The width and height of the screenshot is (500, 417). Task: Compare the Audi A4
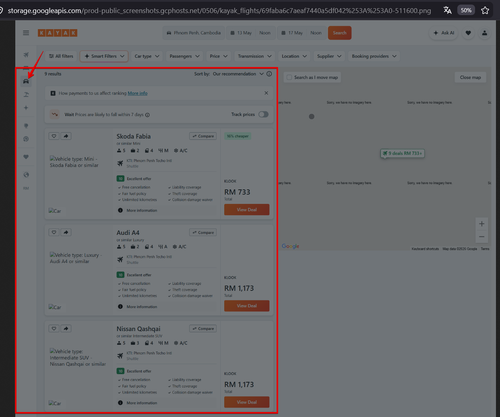[x=203, y=232]
